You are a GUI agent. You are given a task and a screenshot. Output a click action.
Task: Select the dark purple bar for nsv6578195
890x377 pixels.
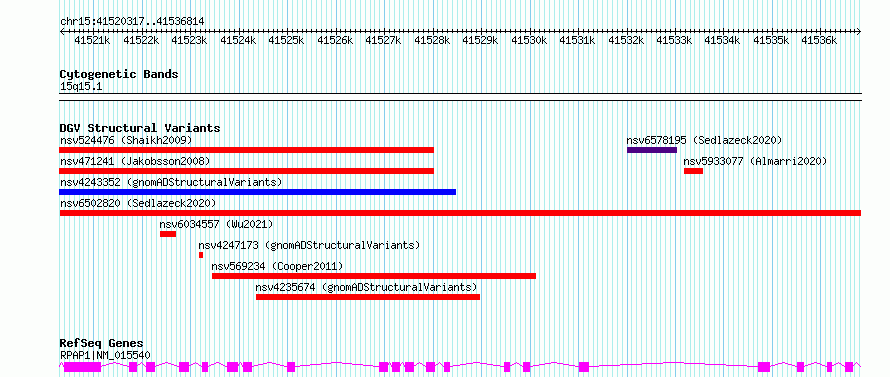(652, 150)
